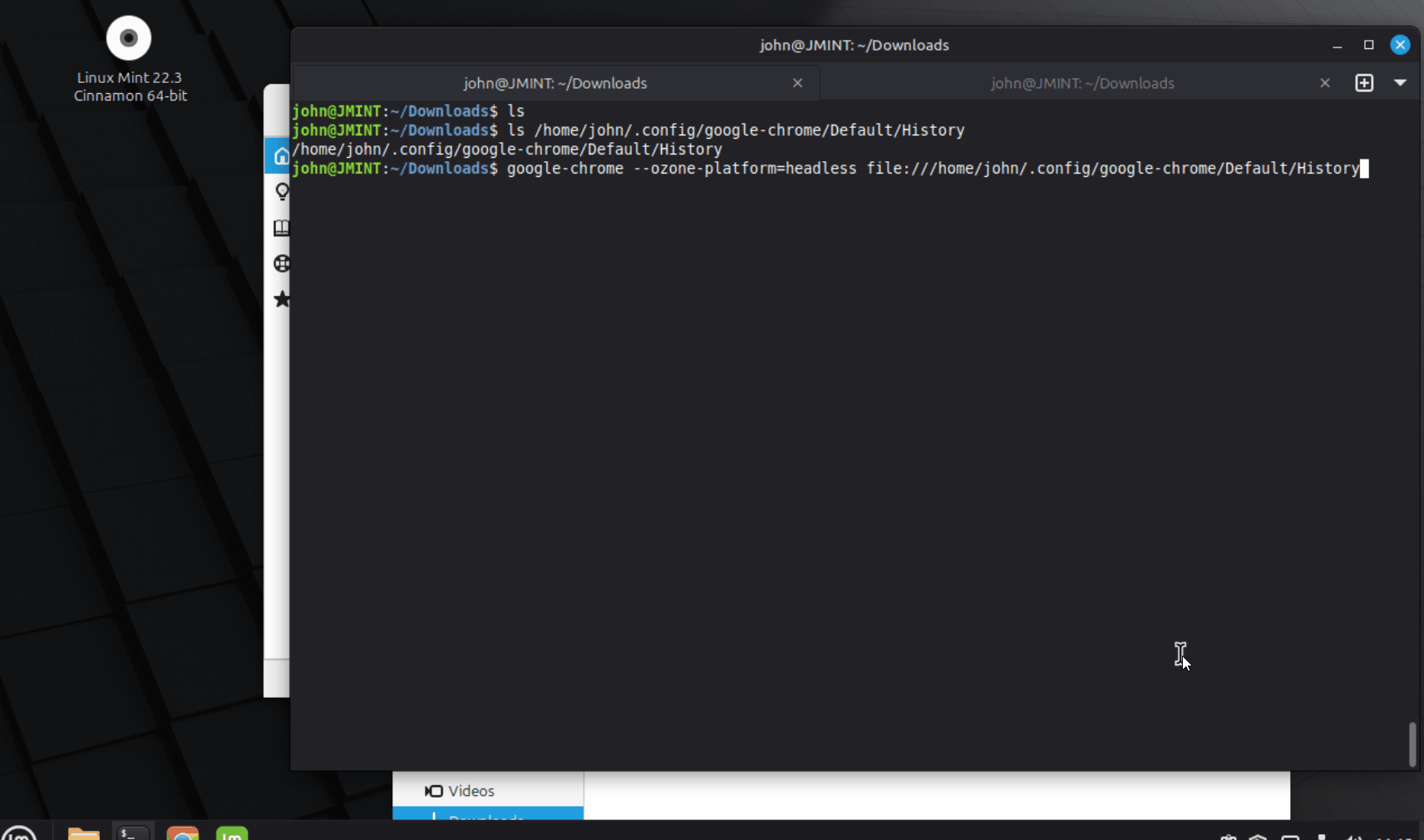Close the terminal window with blue X

(1400, 45)
